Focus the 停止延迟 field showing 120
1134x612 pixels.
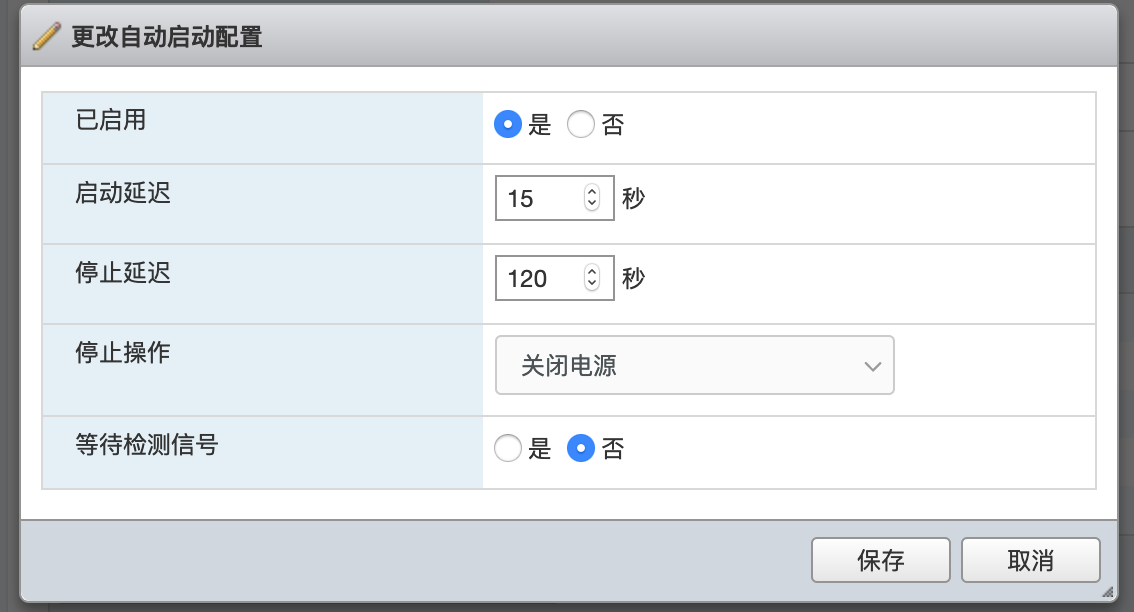click(x=555, y=278)
